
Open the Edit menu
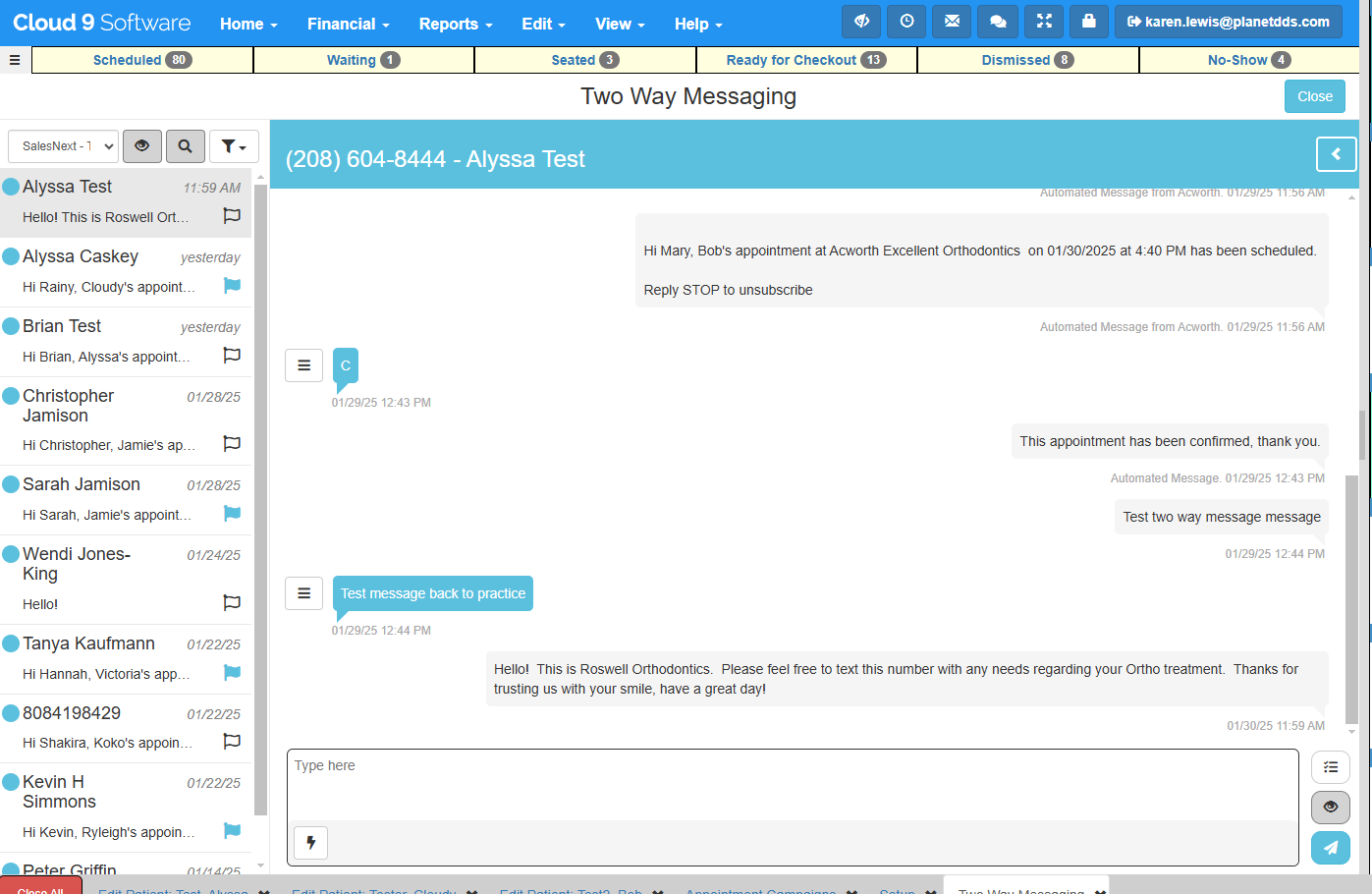click(543, 24)
